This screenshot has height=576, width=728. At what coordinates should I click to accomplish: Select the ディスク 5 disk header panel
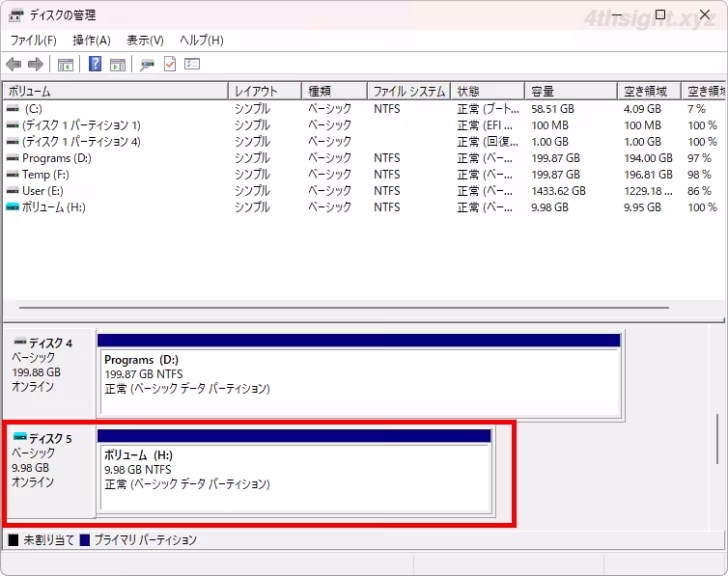coord(50,470)
